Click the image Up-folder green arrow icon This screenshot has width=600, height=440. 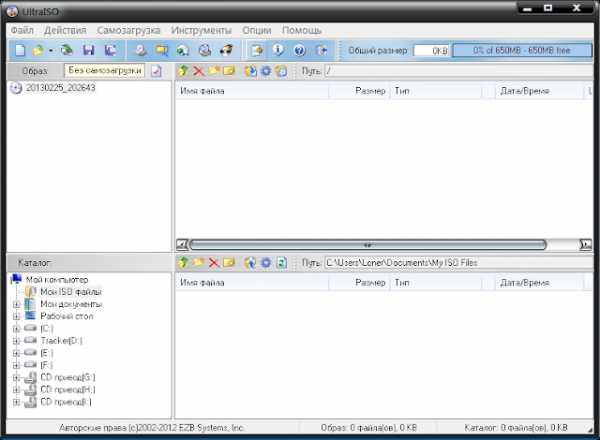click(183, 71)
